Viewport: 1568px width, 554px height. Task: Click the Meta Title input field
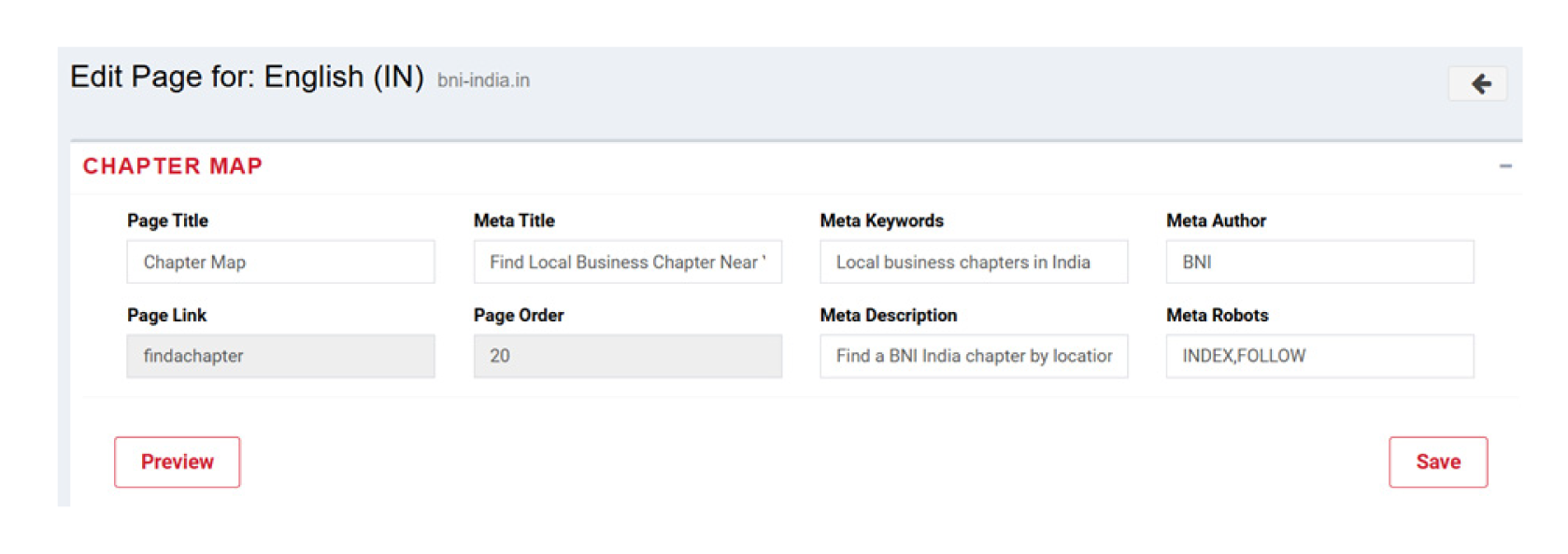[x=627, y=262]
